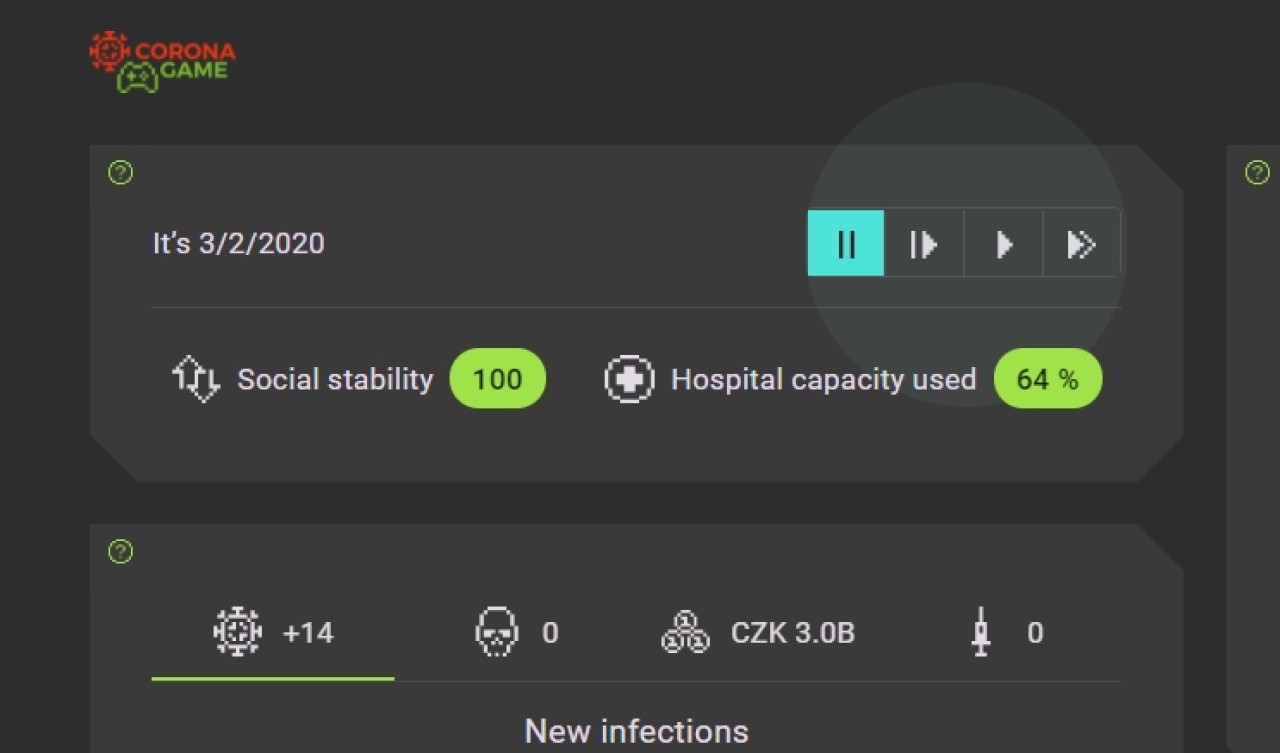
Task: Click the Social stability 100 badge
Action: pos(497,379)
